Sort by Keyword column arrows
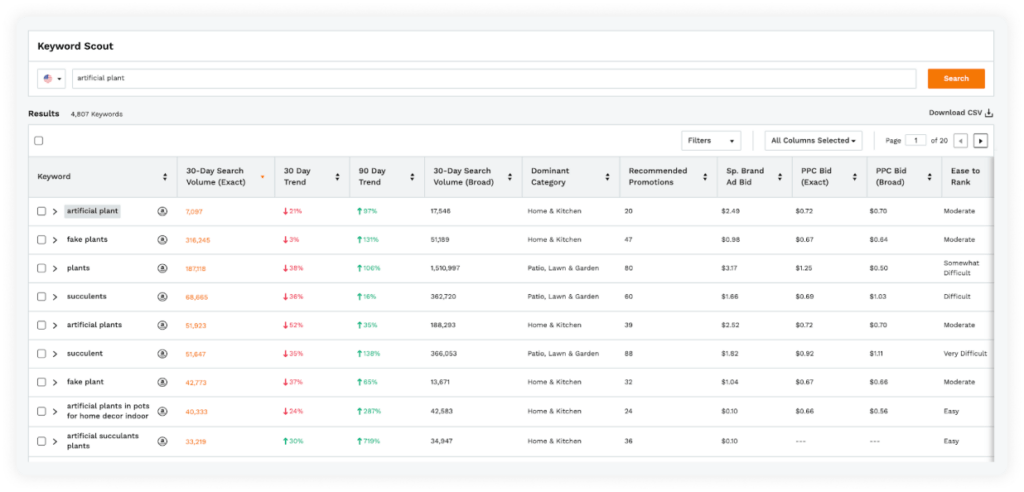Image resolution: width=1024 pixels, height=492 pixels. [165, 176]
